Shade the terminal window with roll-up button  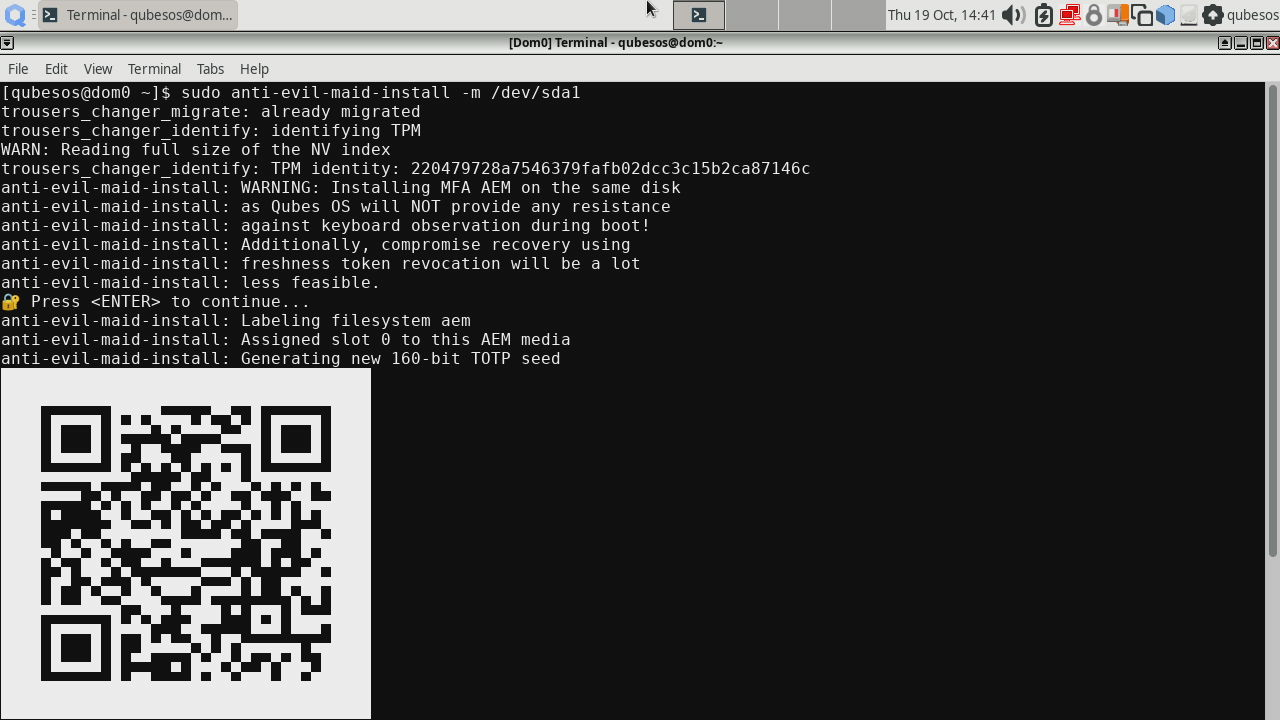(1224, 42)
